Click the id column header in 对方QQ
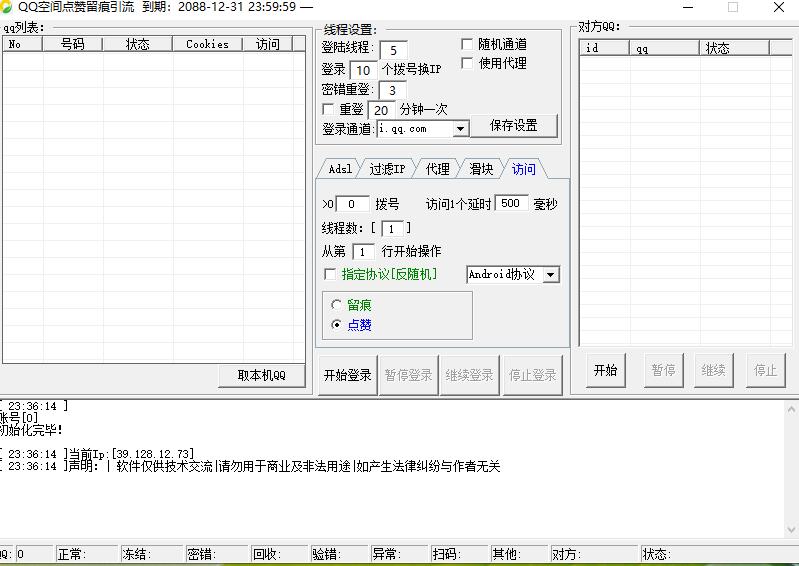 point(604,48)
